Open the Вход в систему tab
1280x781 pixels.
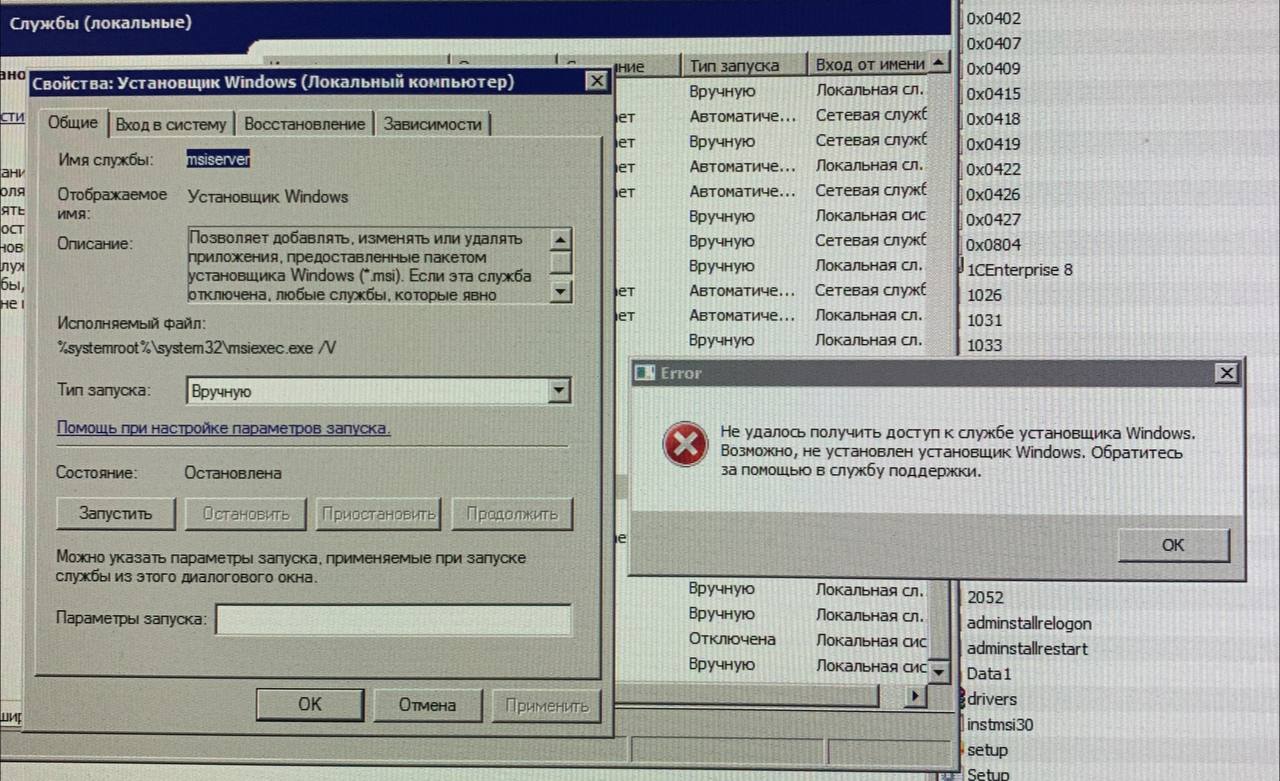[171, 124]
